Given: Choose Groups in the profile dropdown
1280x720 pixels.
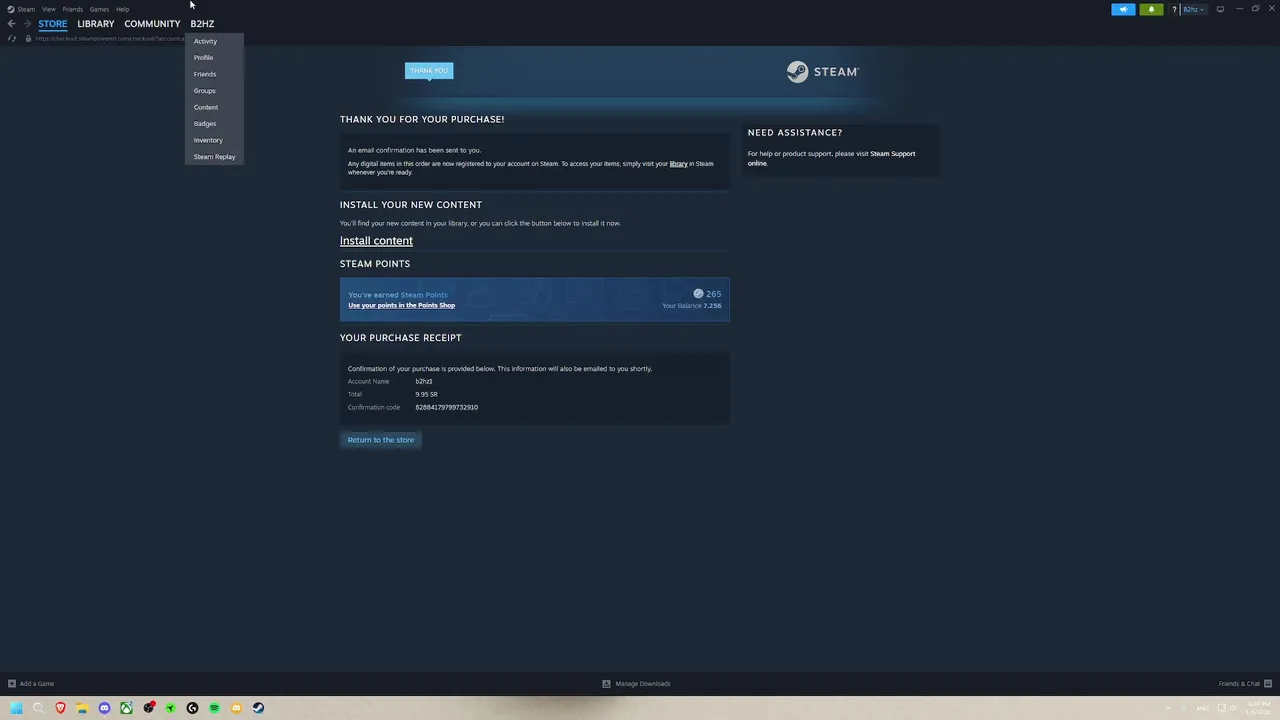Looking at the screenshot, I should click(x=204, y=91).
